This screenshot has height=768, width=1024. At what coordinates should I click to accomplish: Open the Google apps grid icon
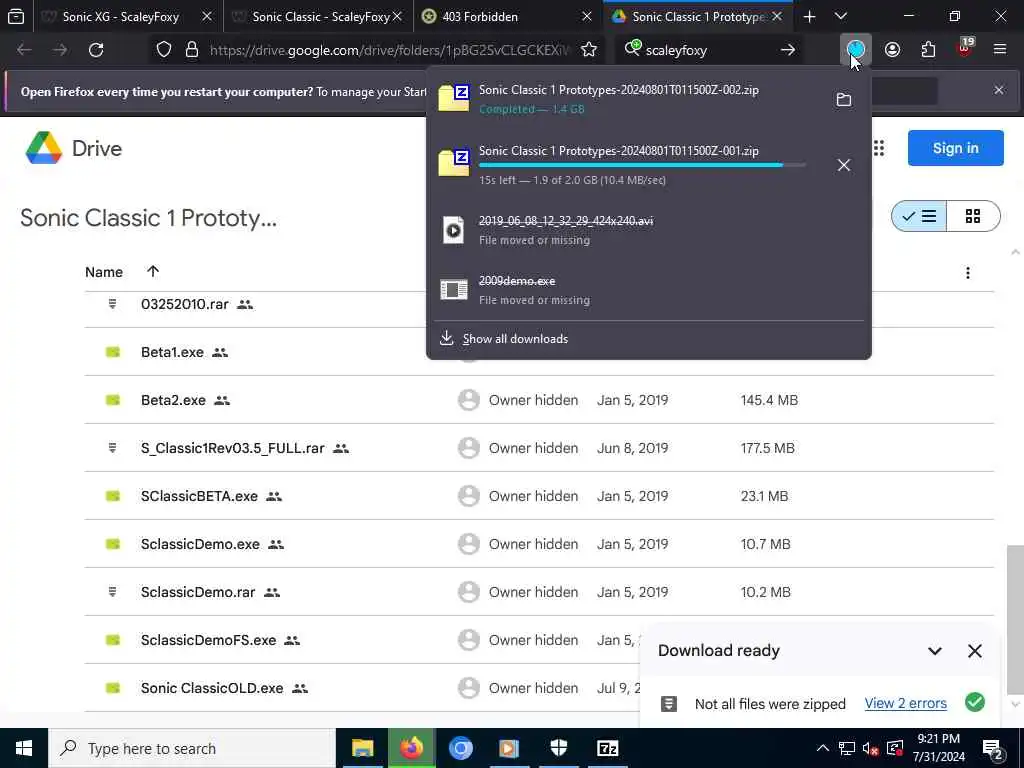tap(878, 148)
